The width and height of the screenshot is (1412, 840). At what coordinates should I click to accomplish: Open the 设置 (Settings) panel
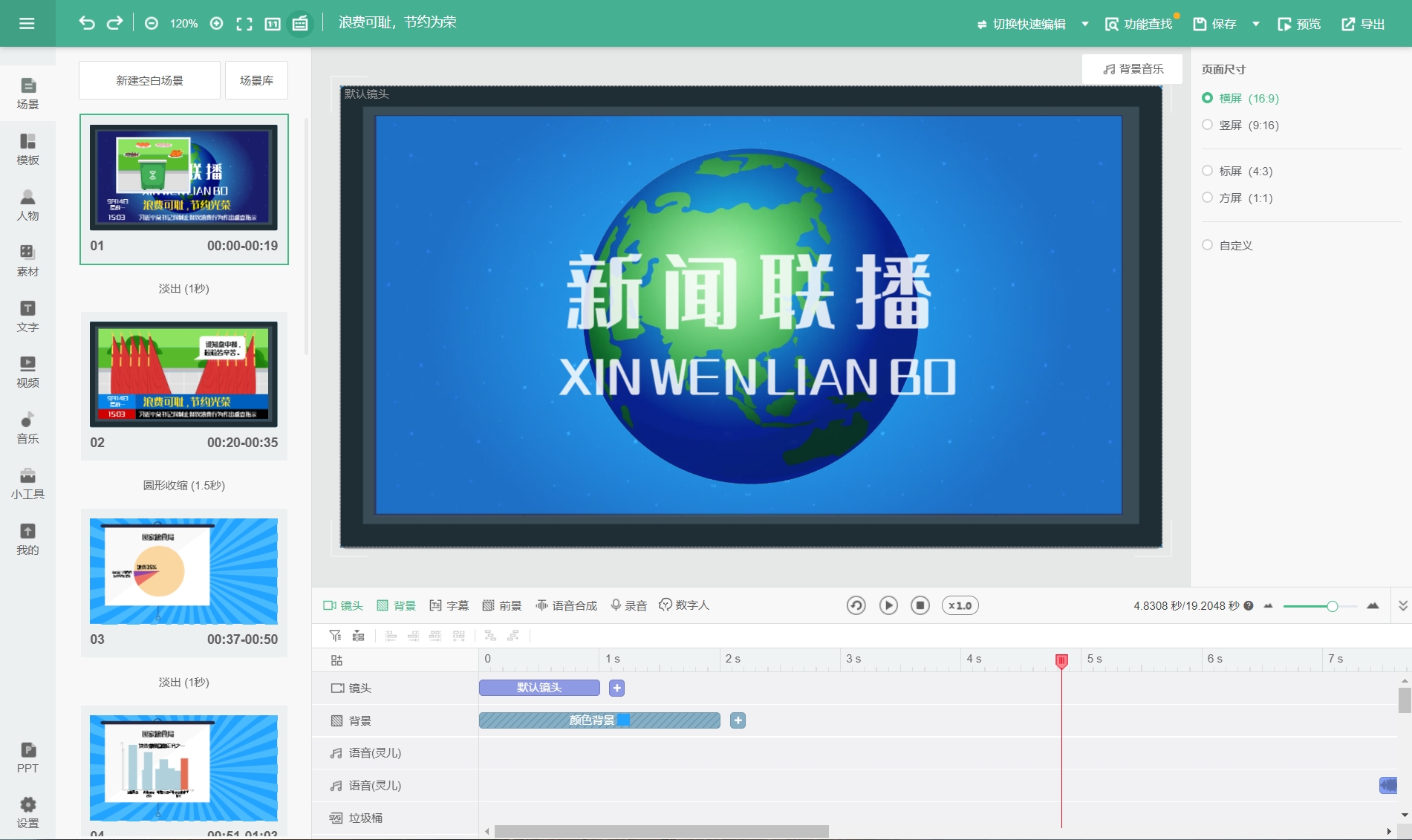point(27,813)
